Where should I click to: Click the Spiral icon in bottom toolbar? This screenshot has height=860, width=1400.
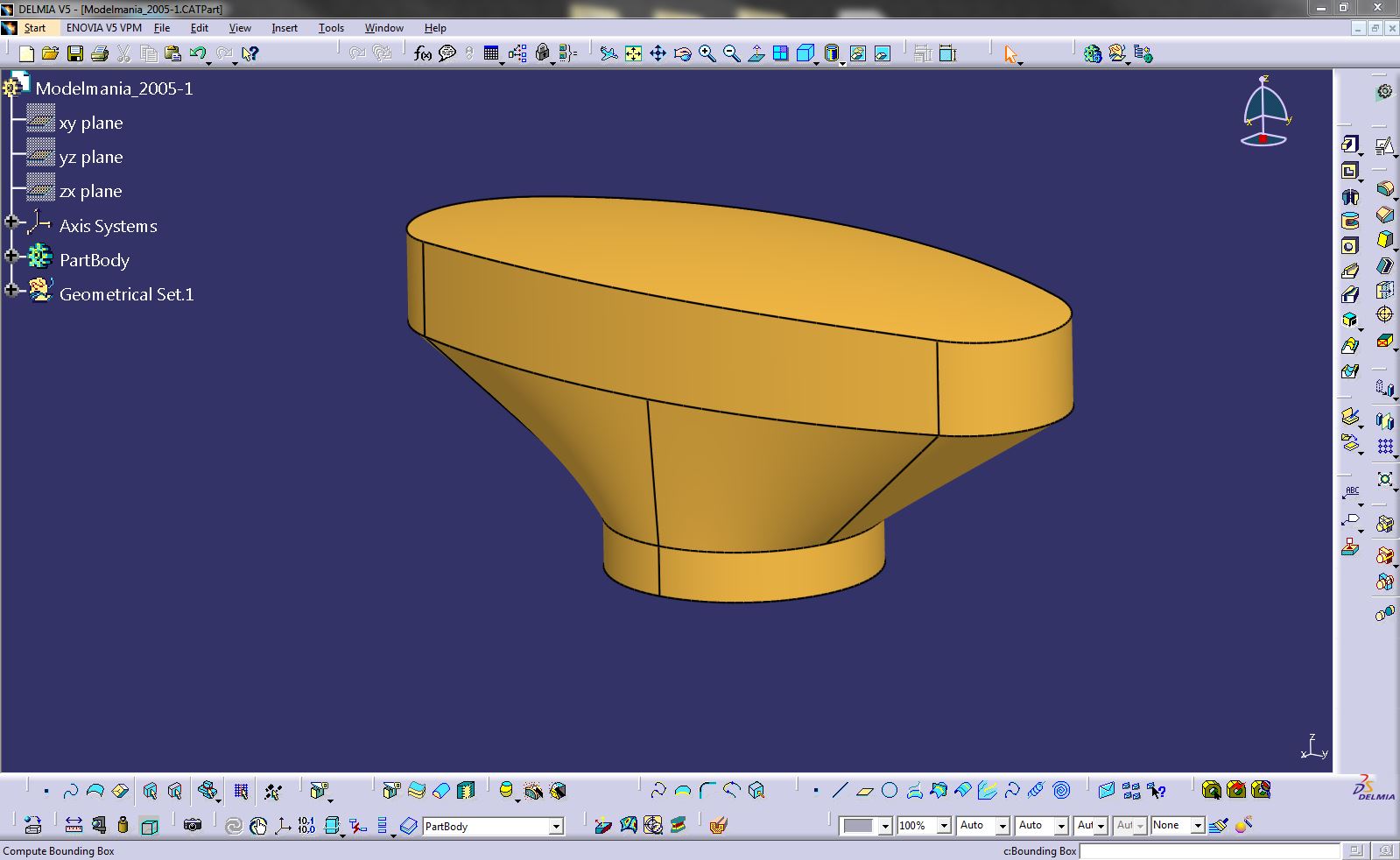click(1061, 791)
